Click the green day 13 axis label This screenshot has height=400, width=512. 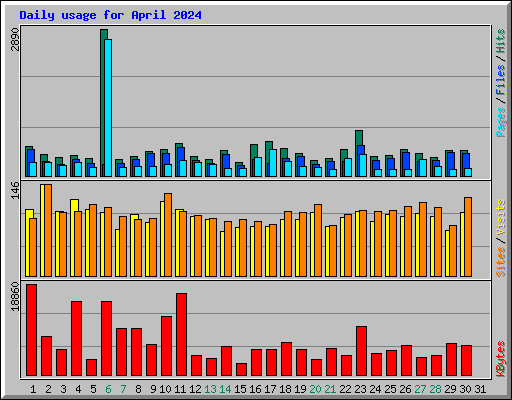click(x=210, y=389)
